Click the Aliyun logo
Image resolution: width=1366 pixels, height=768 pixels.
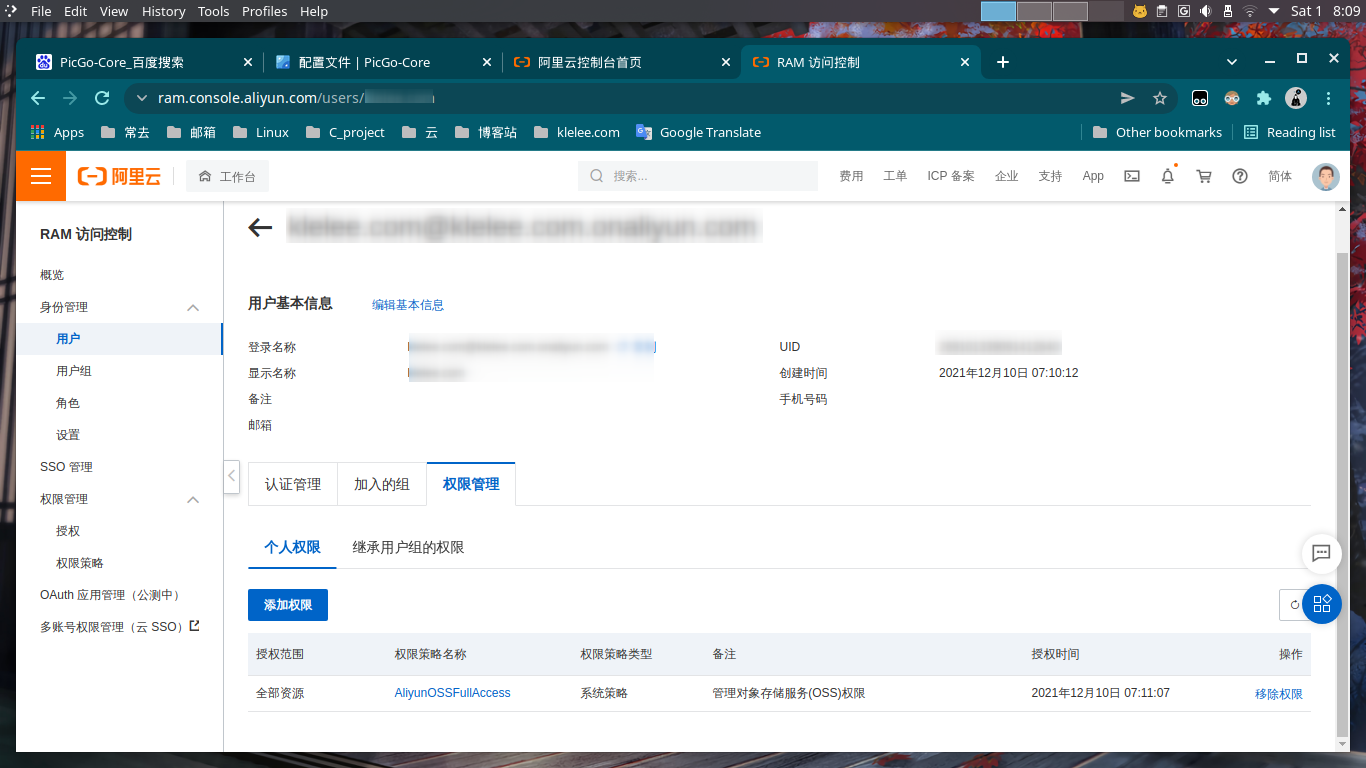coord(119,176)
